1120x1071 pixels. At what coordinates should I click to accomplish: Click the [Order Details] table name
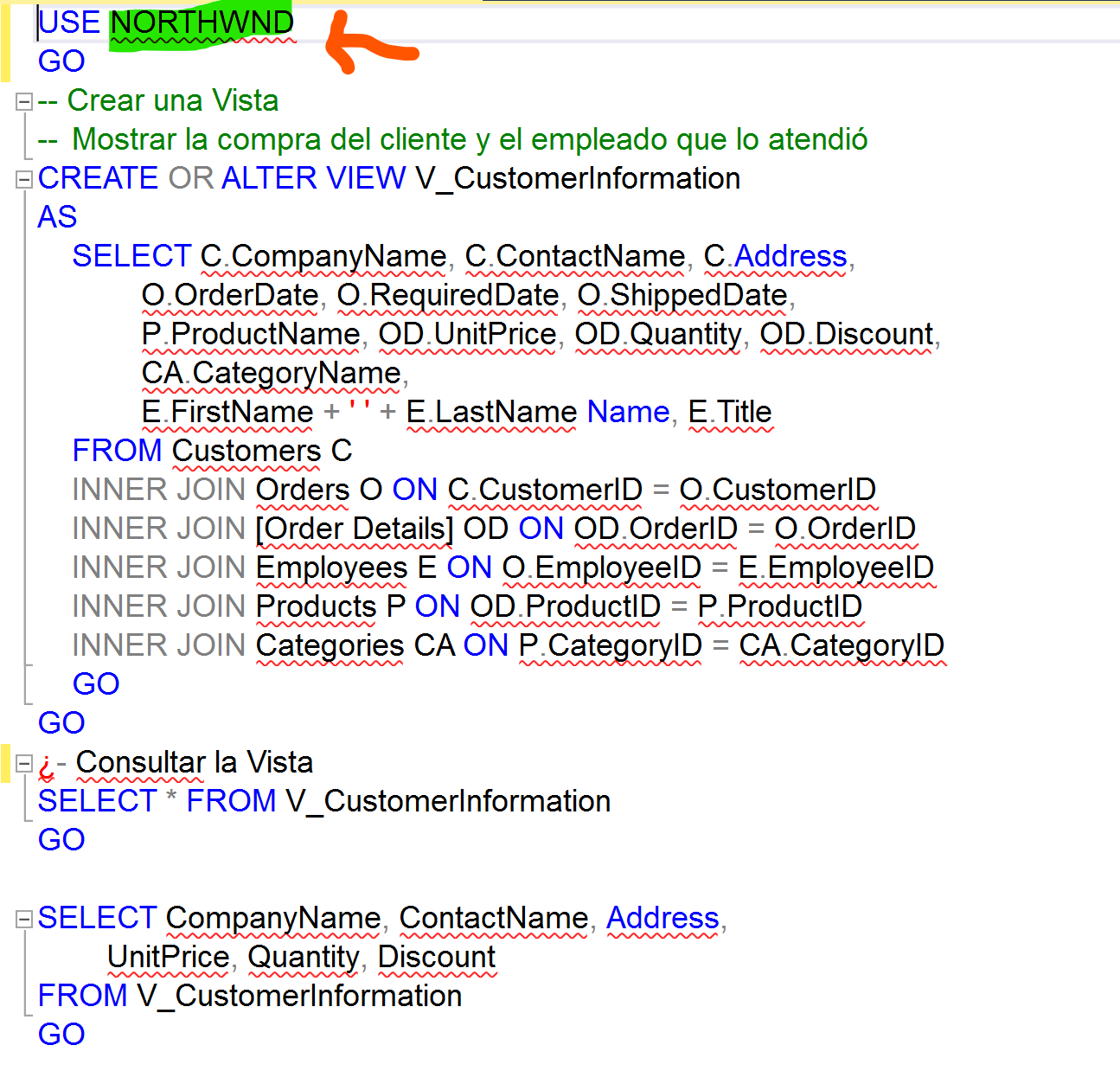(x=355, y=529)
